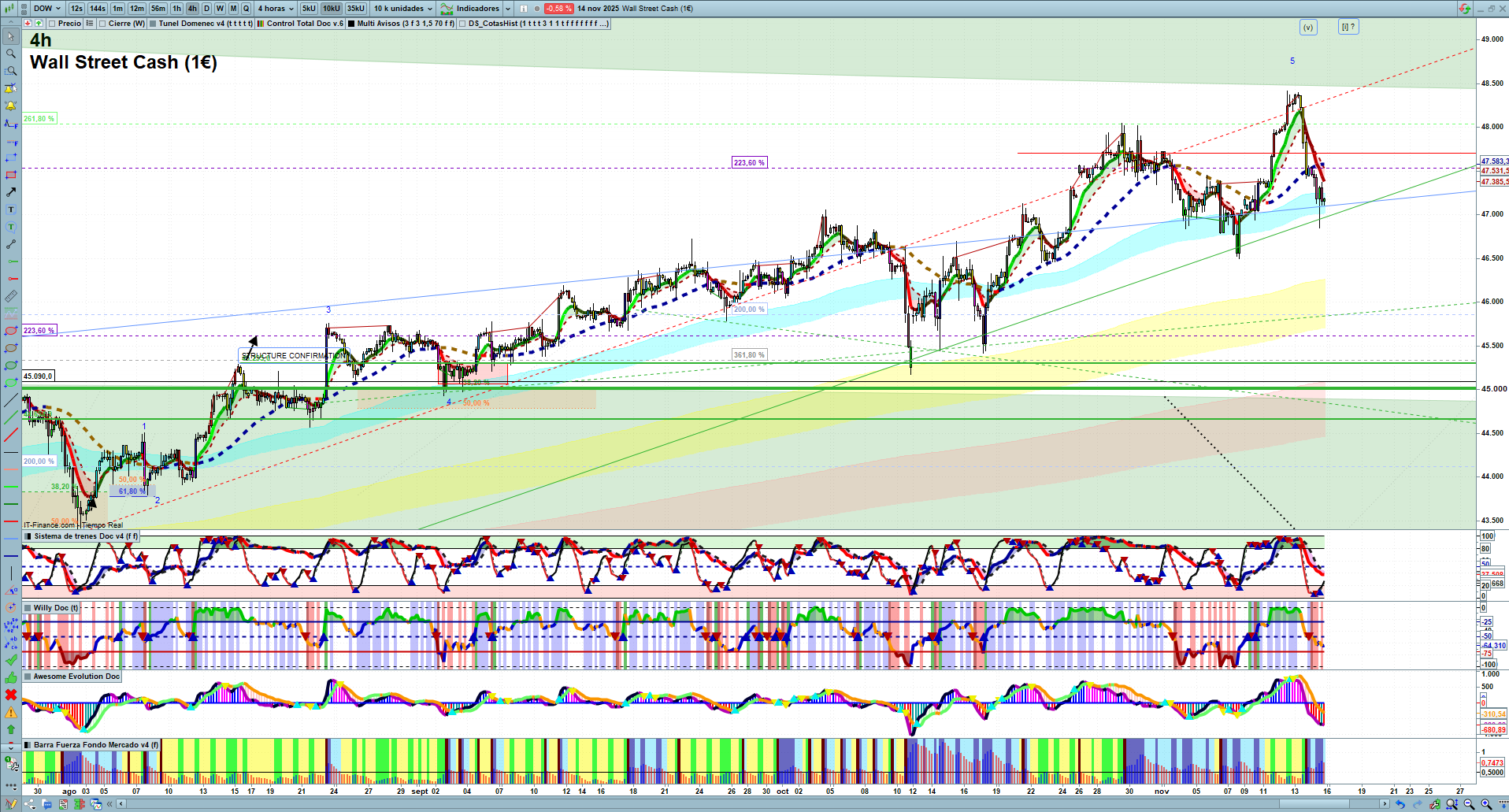Image resolution: width=1509 pixels, height=812 pixels.
Task: Click the Indicadores button
Action: [x=471, y=9]
